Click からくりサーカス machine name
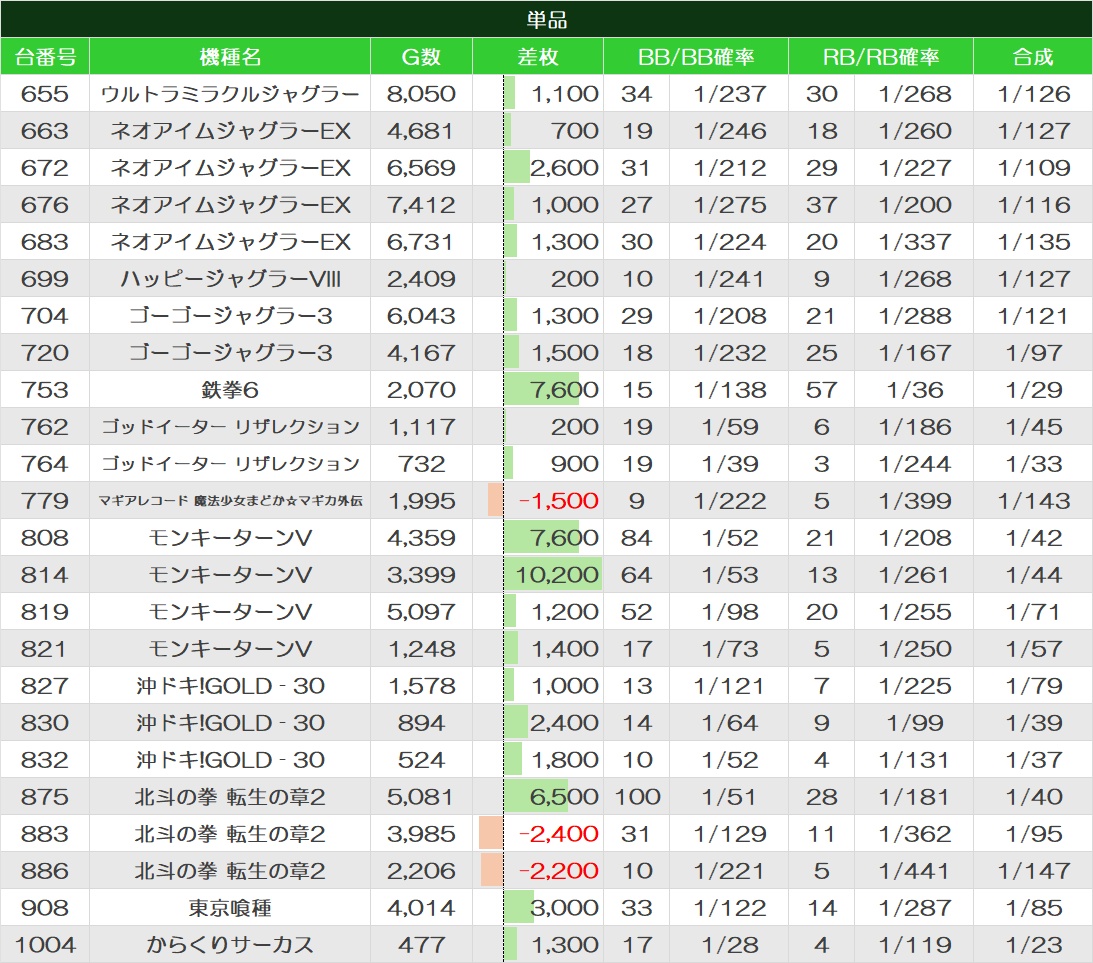This screenshot has height=963, width=1093. [x=230, y=944]
